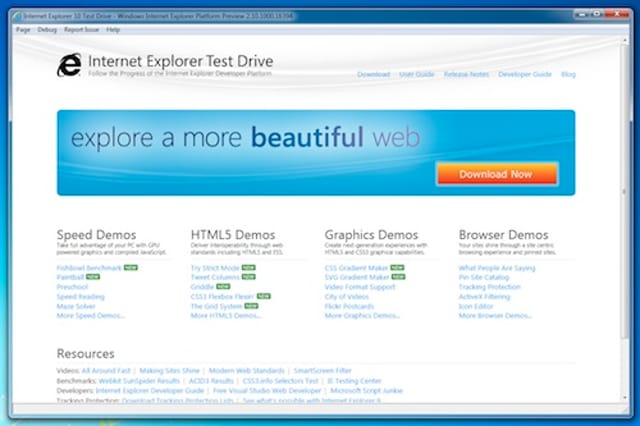This screenshot has width=640, height=426.
Task: Open City of Videos demo
Action: (x=347, y=297)
